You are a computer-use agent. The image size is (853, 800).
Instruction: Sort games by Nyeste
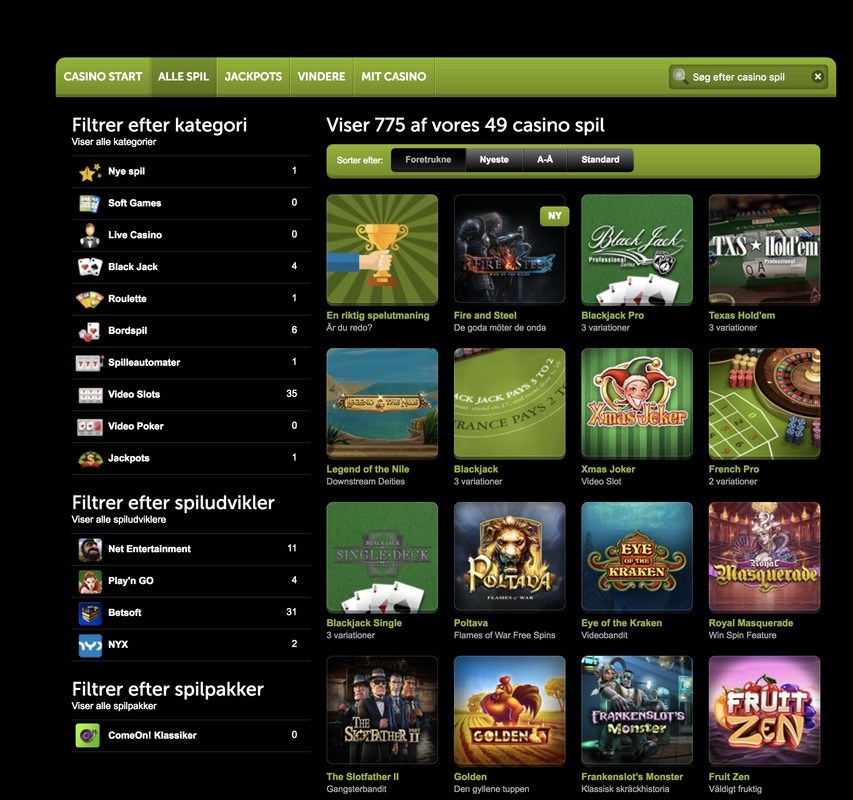click(494, 160)
